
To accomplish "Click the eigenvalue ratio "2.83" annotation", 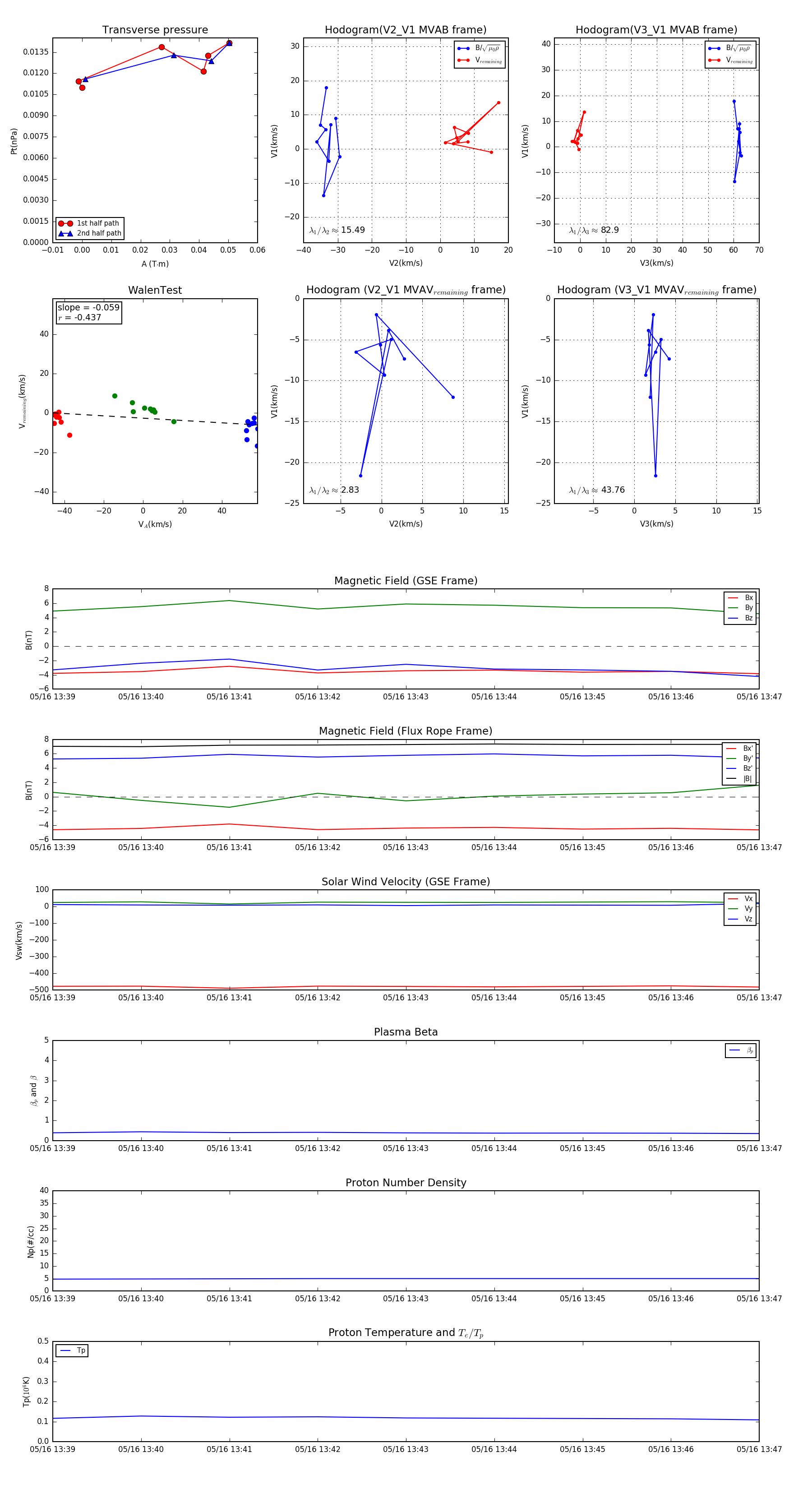I will tap(334, 490).
